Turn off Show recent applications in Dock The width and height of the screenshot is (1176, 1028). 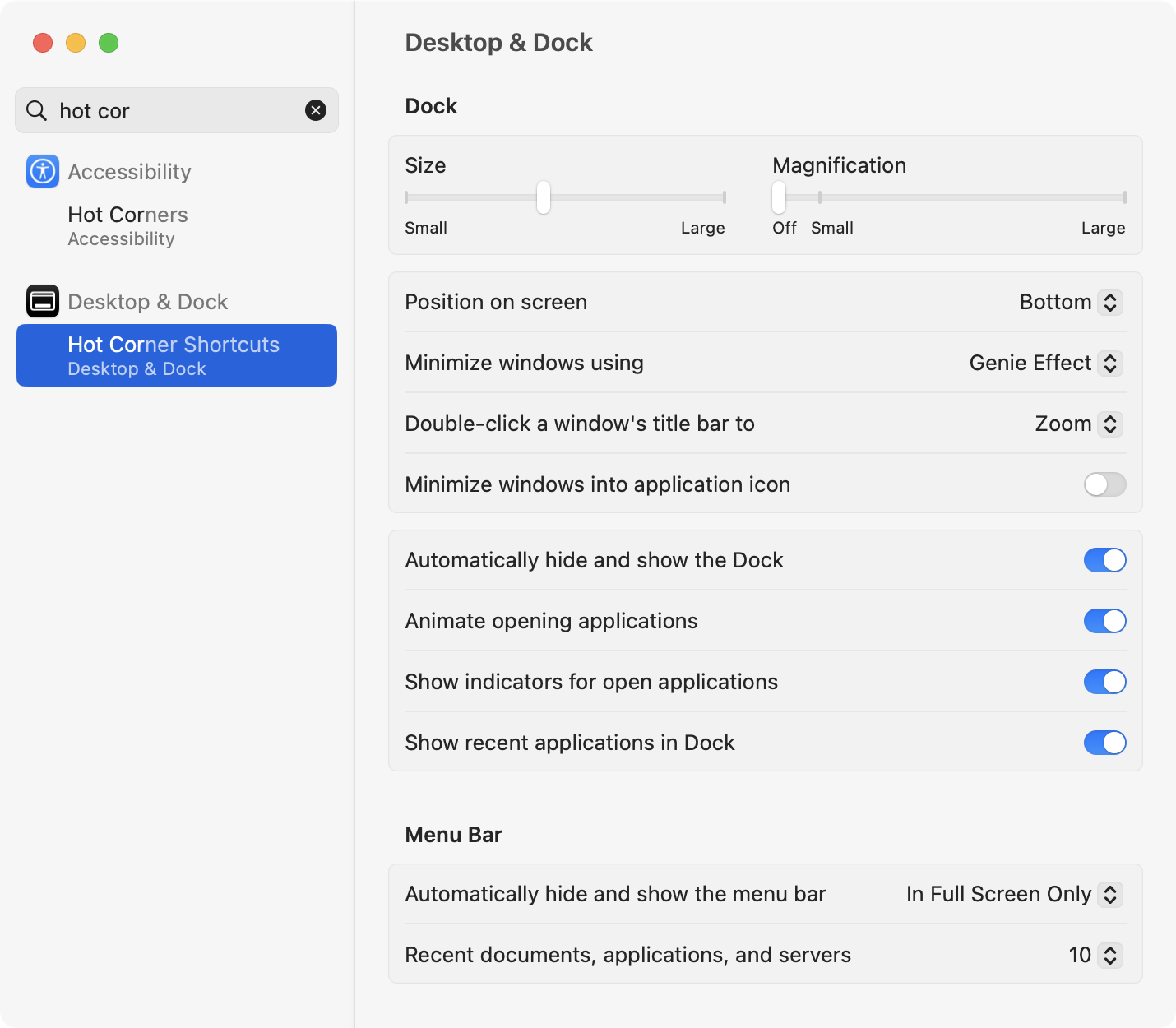pos(1104,743)
